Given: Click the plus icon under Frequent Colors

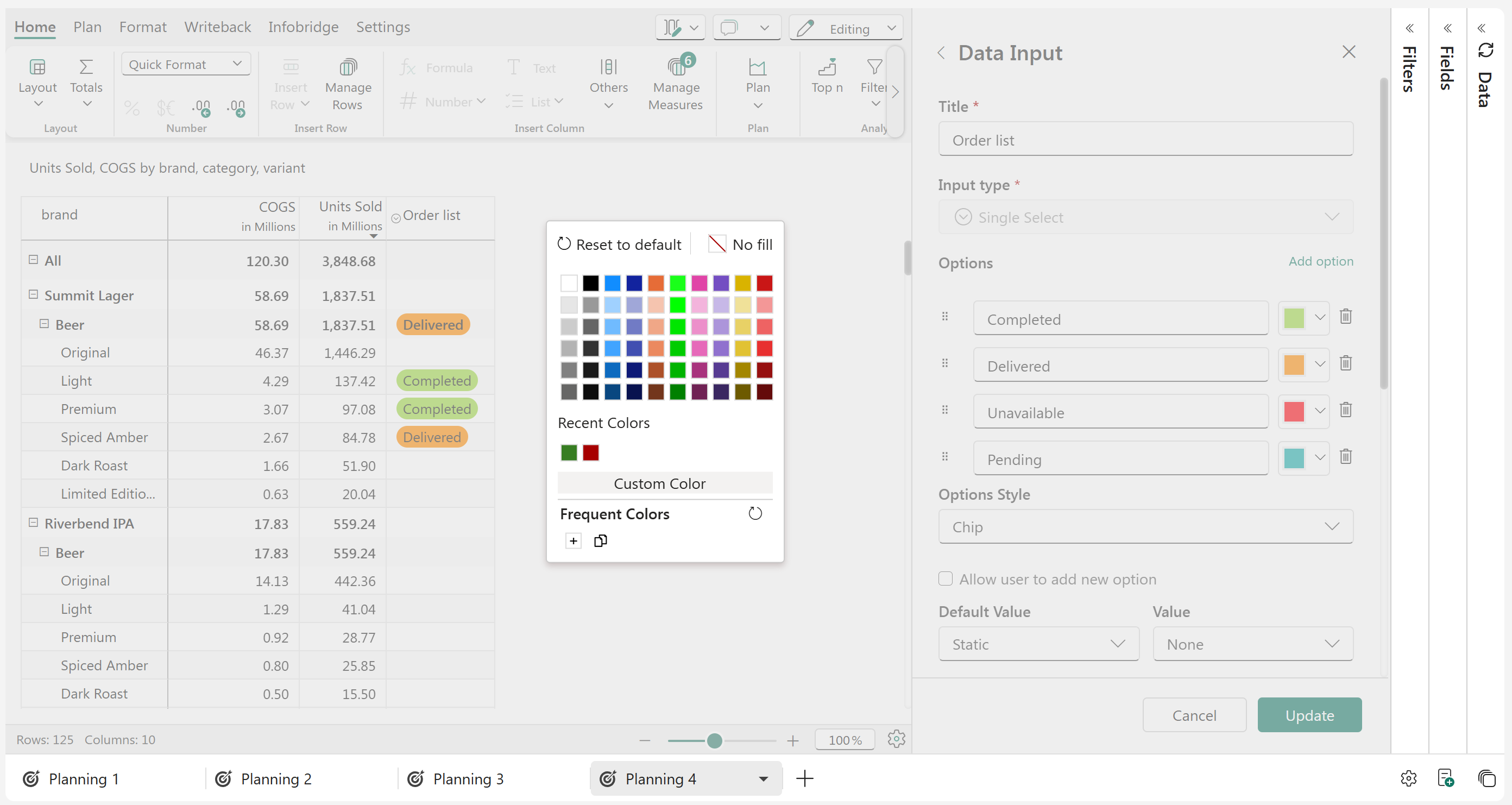Looking at the screenshot, I should pyautogui.click(x=574, y=541).
